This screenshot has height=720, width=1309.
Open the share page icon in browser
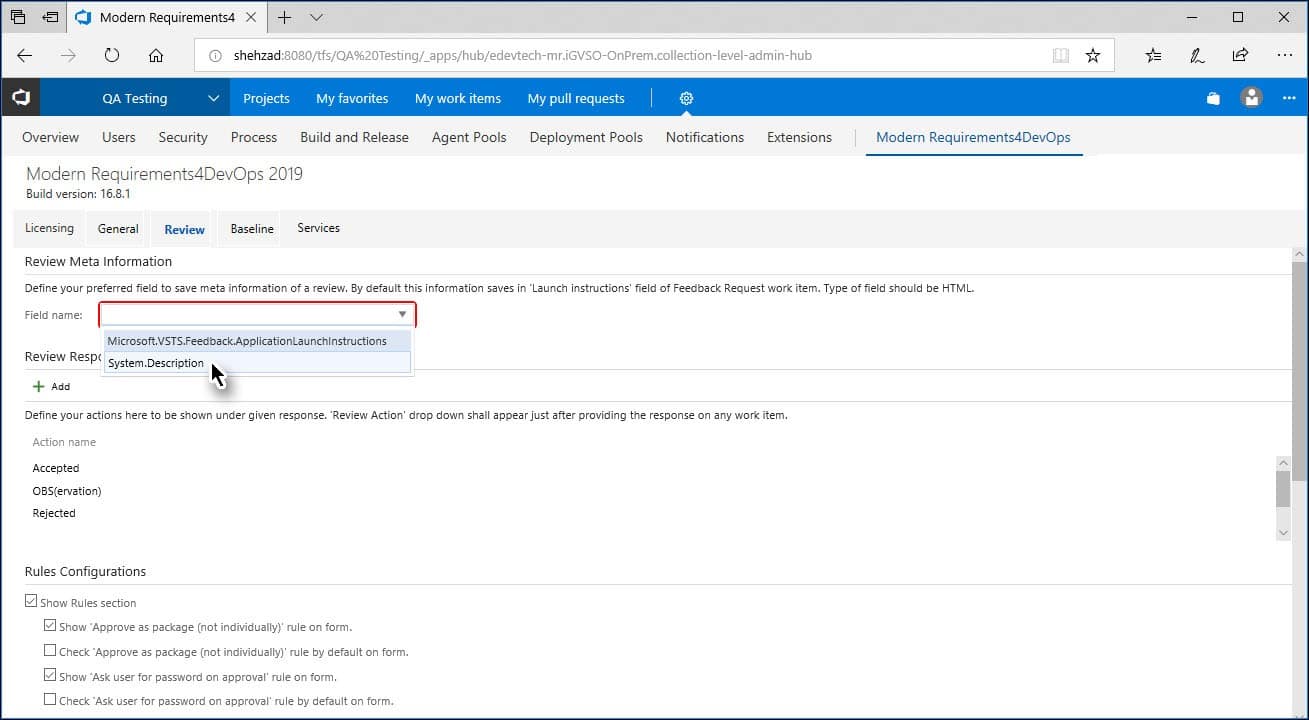tap(1240, 56)
